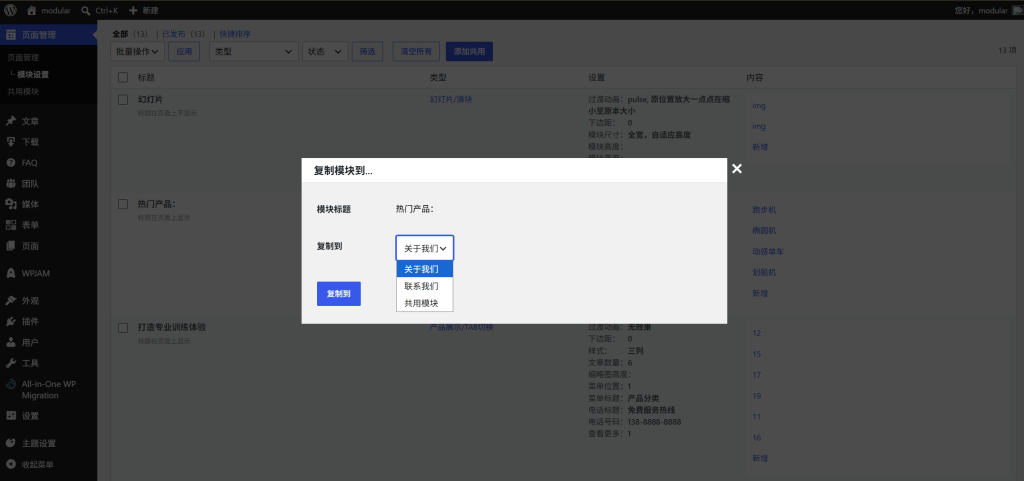The image size is (1024, 481).
Task: Open the 新建 menu in admin bar
Action: (x=143, y=10)
